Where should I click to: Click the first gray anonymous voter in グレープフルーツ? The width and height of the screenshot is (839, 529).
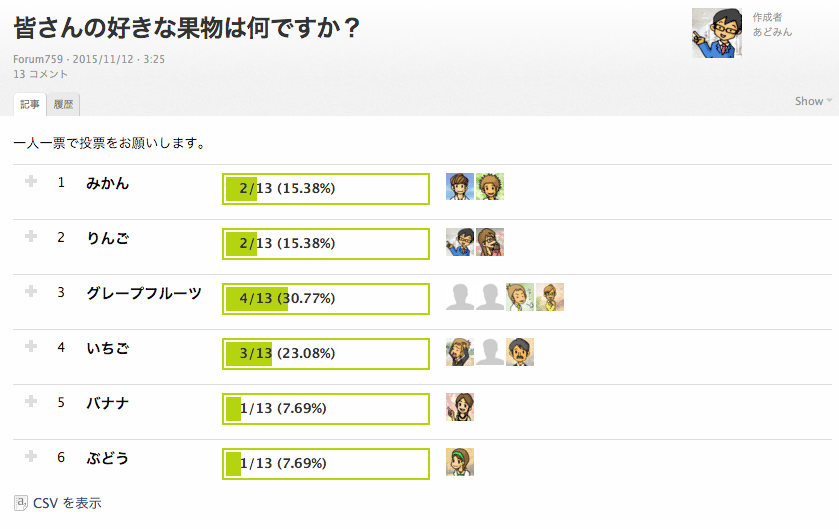coord(460,297)
